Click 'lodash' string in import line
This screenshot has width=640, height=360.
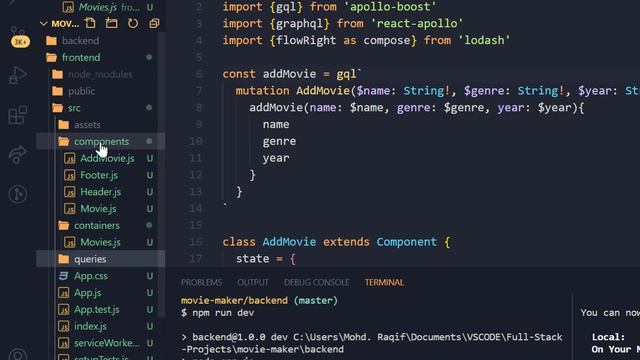(484, 40)
